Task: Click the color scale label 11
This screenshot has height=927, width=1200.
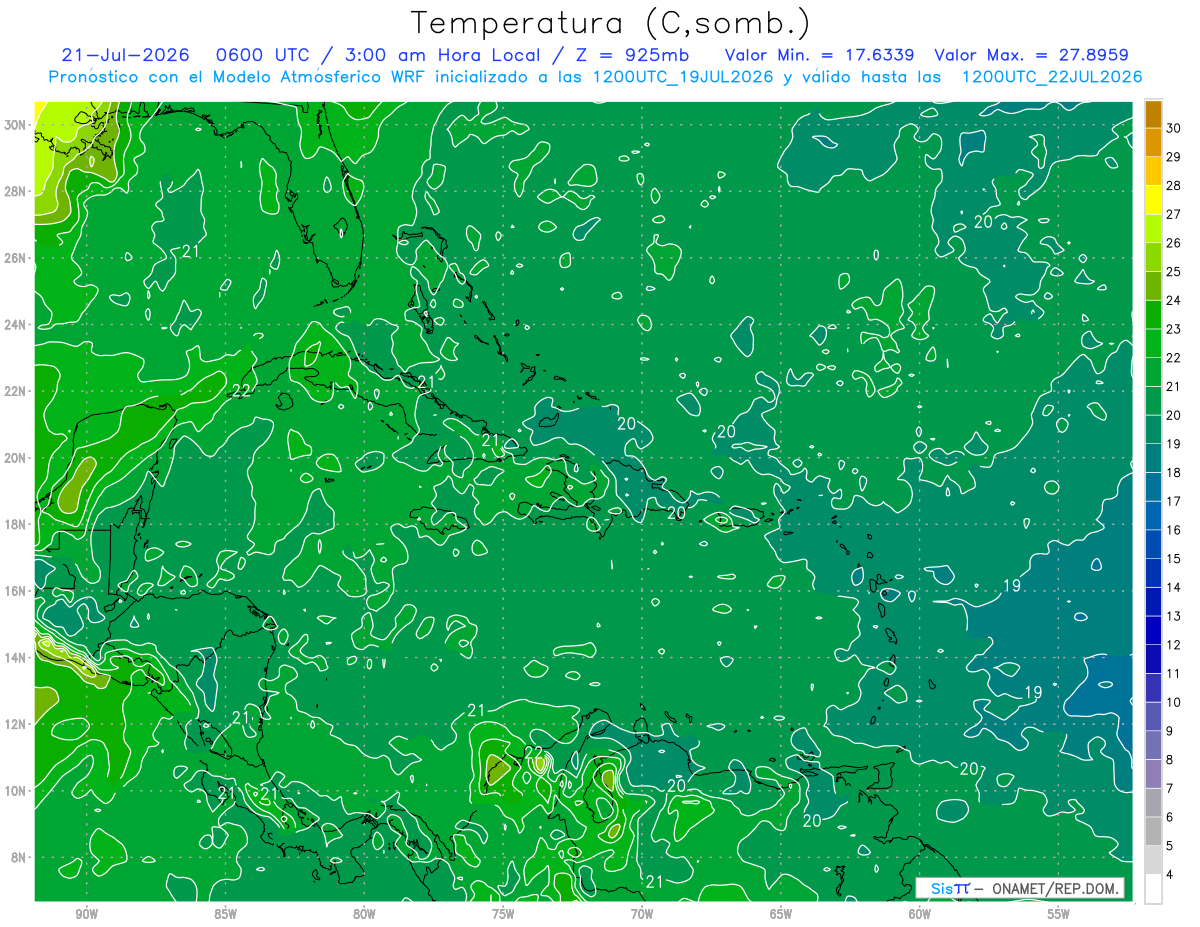Action: pyautogui.click(x=1173, y=674)
